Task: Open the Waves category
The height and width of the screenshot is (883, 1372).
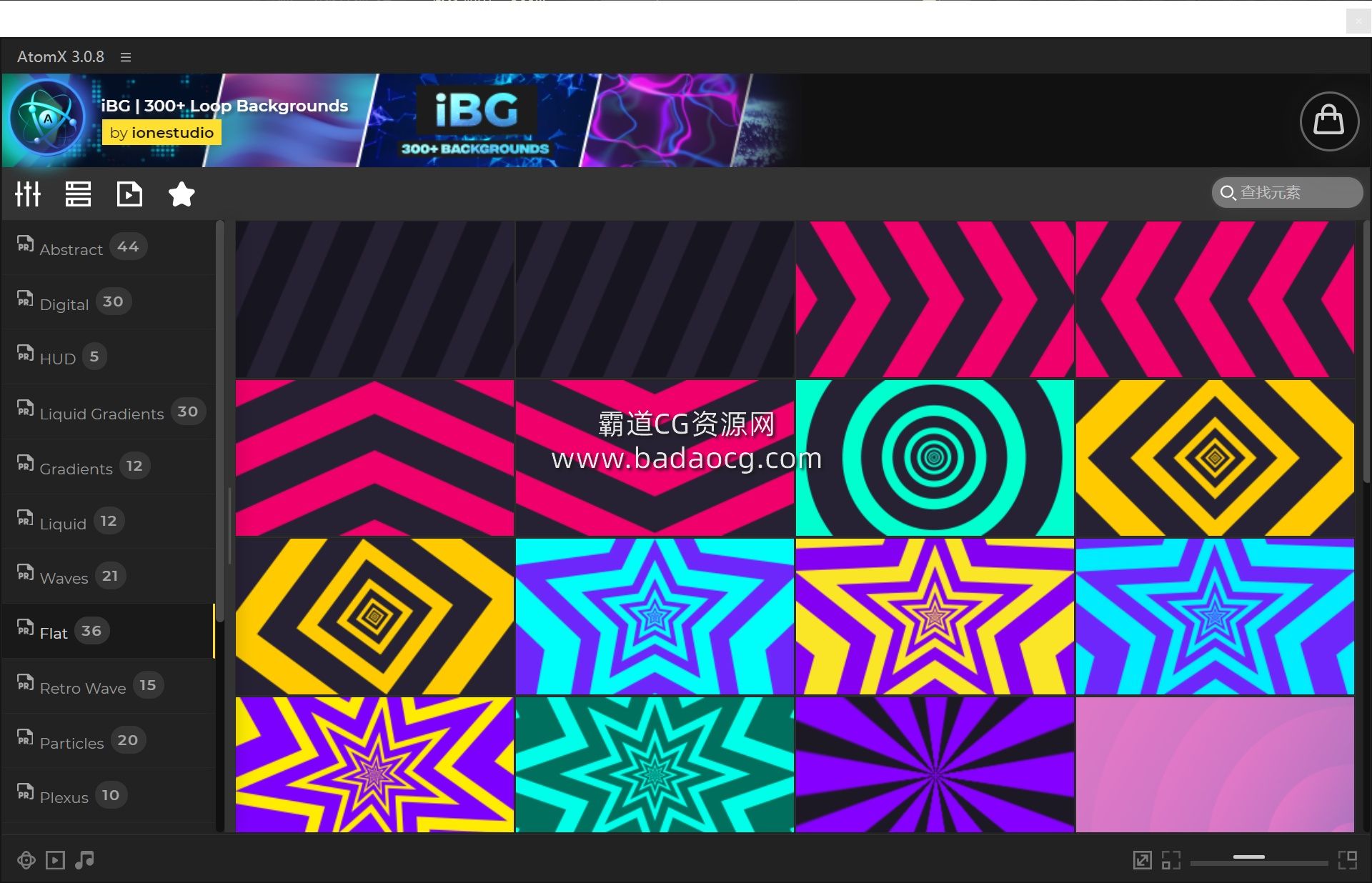Action: (x=108, y=577)
